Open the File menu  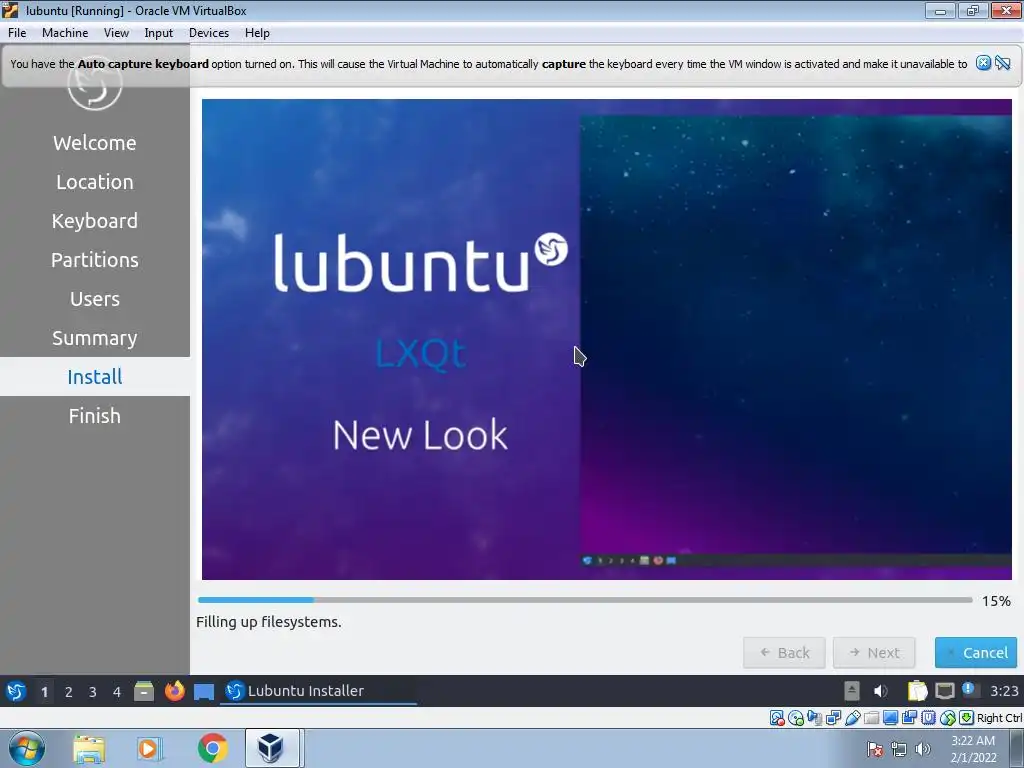pyautogui.click(x=17, y=33)
